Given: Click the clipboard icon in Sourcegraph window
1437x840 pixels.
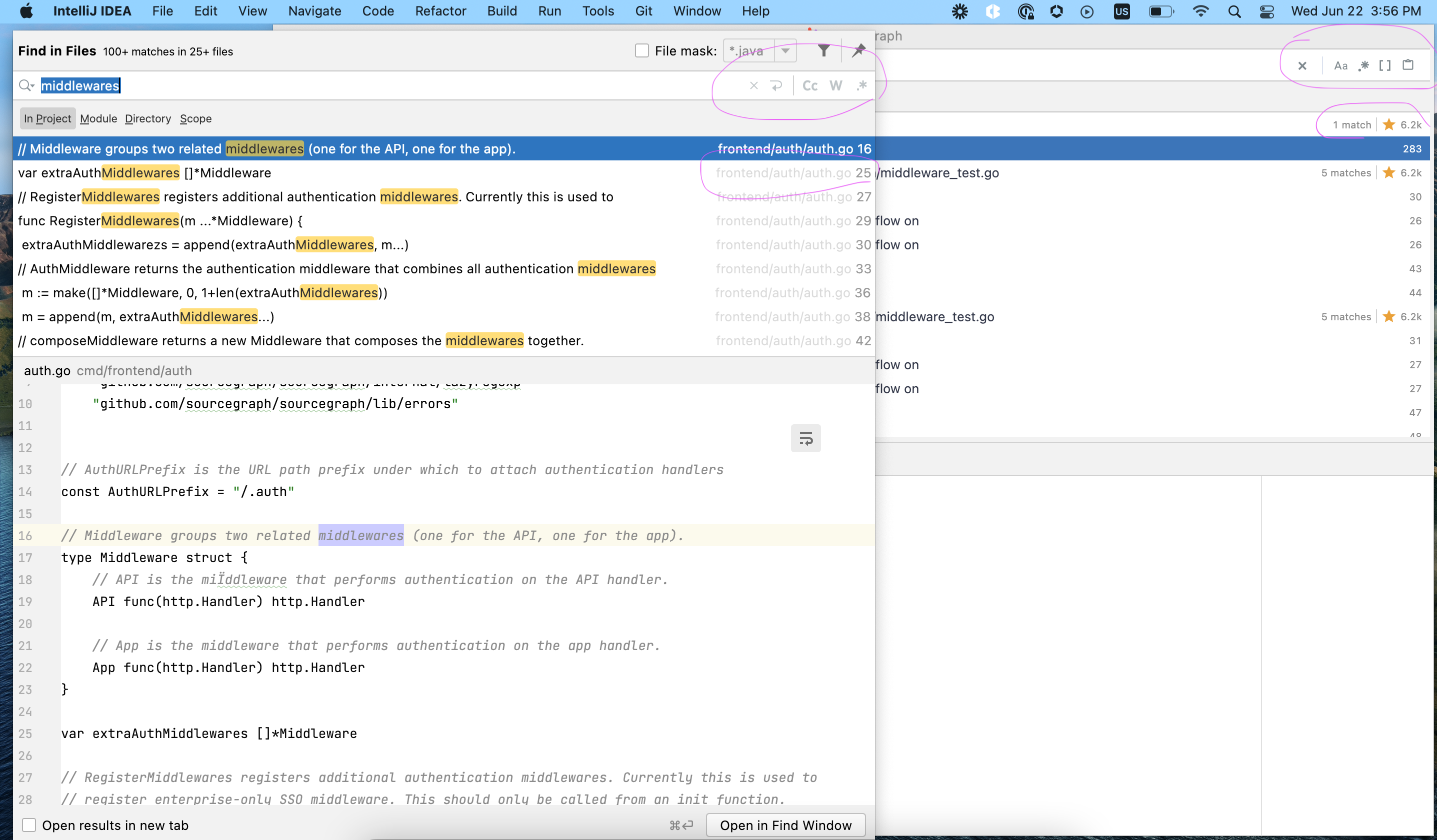Looking at the screenshot, I should point(1408,65).
